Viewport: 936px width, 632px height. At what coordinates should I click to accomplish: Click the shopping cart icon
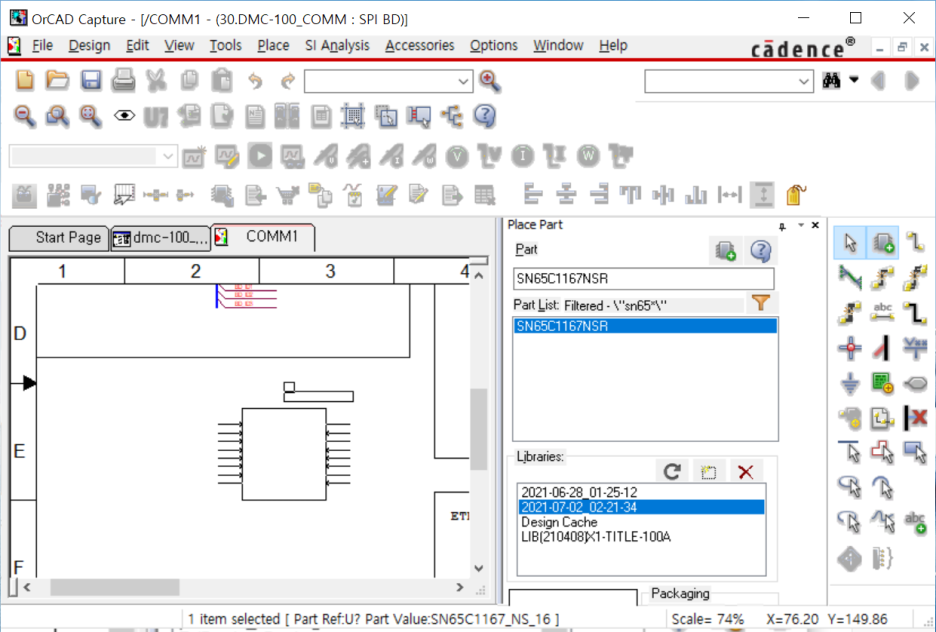(x=288, y=195)
